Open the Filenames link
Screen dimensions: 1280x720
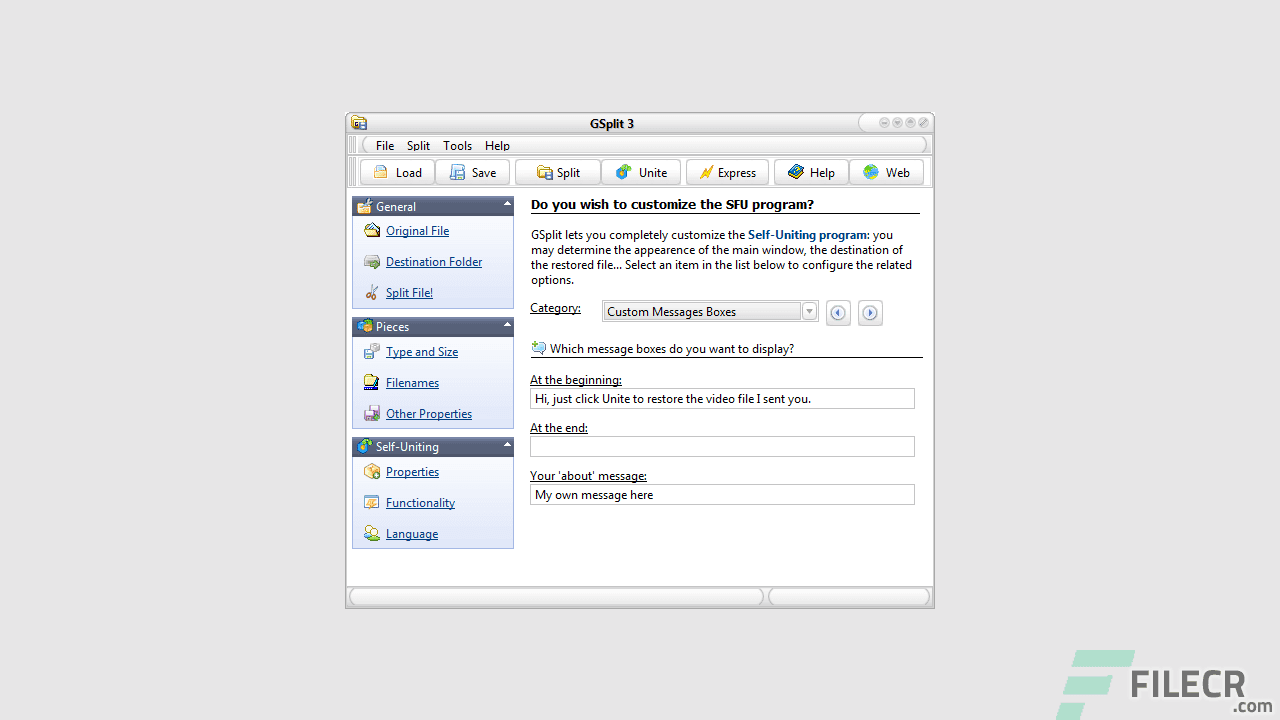pyautogui.click(x=412, y=383)
